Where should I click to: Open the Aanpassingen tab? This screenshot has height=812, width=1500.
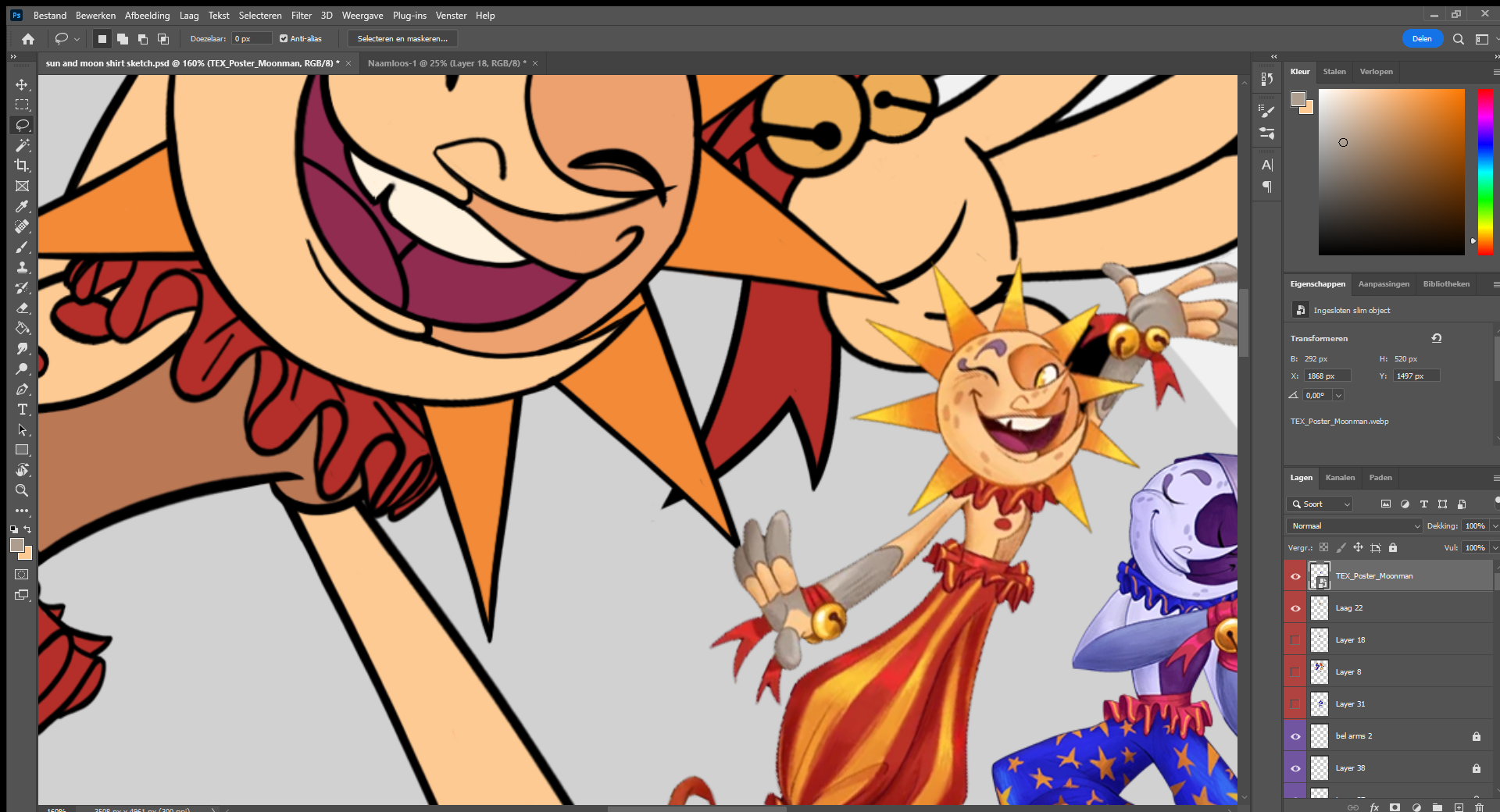tap(1384, 284)
